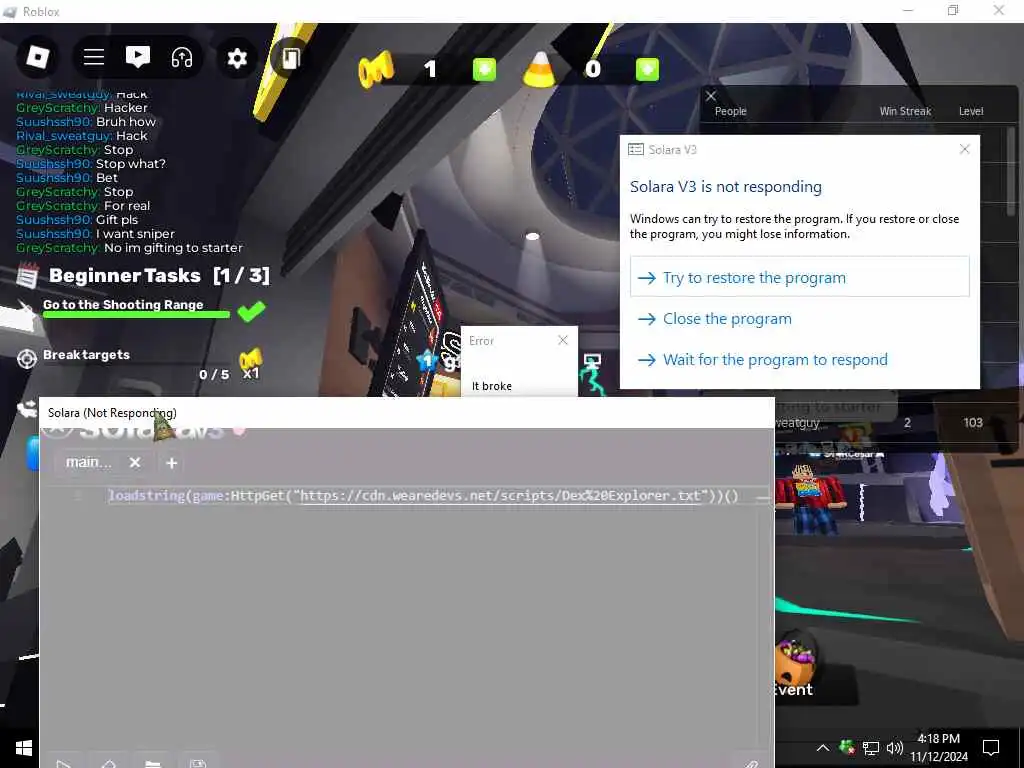Click the leaderboard panel scrollbar
The height and width of the screenshot is (768, 1024).
1011,171
